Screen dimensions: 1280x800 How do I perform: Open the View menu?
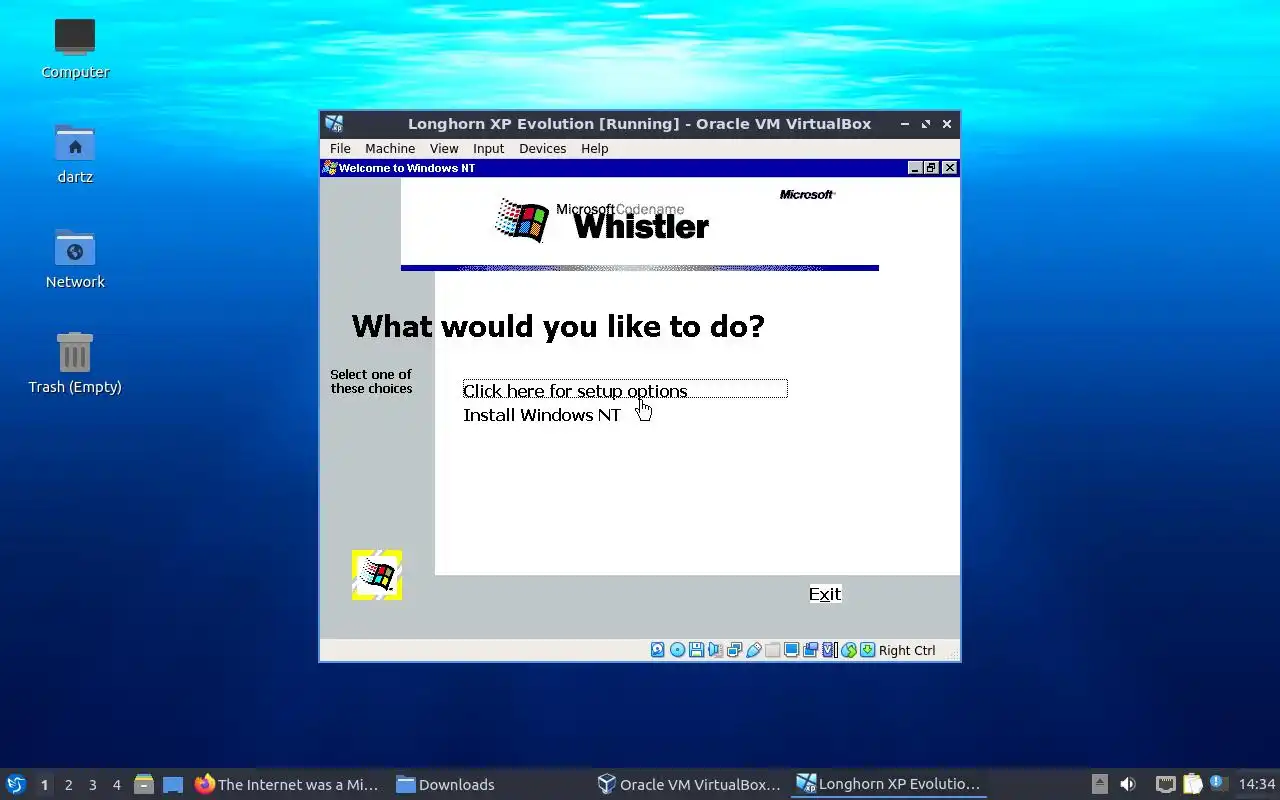coord(444,148)
